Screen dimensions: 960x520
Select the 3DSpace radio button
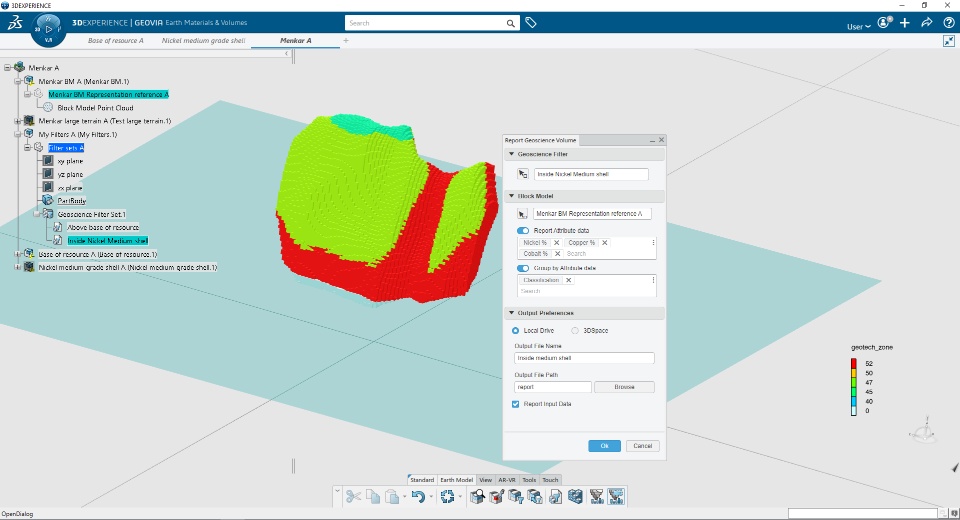point(575,331)
